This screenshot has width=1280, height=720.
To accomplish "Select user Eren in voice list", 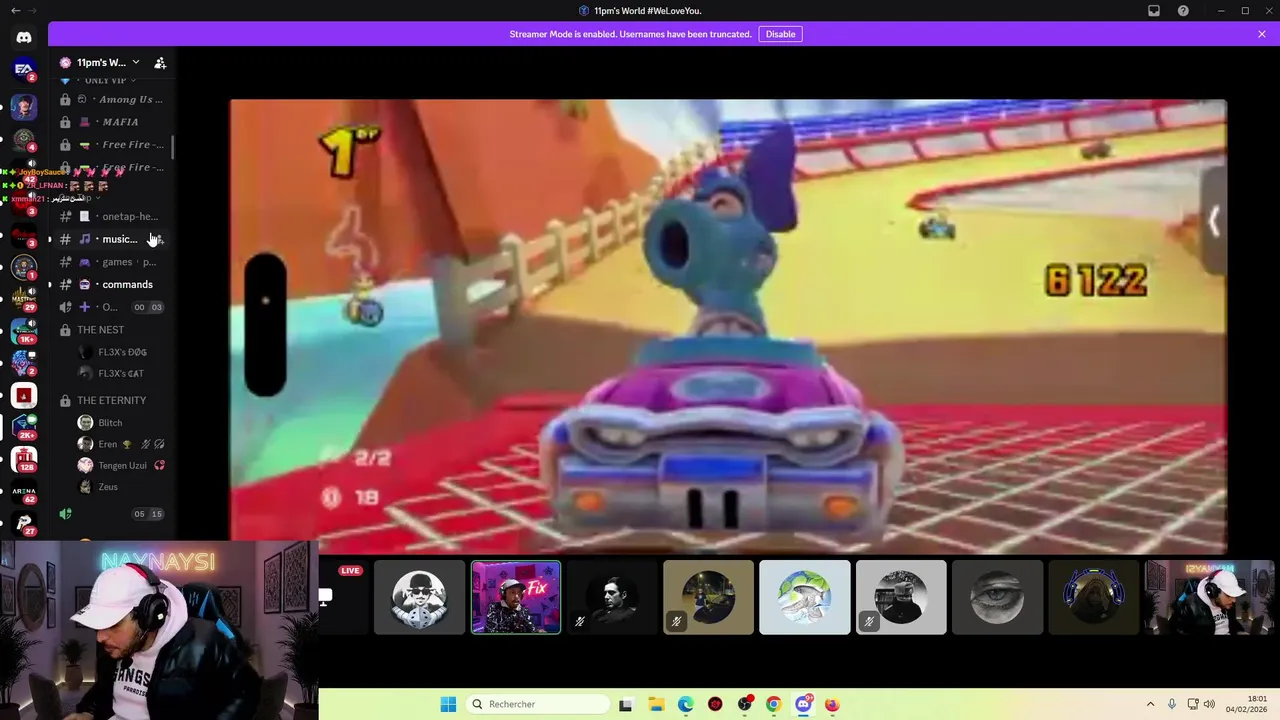I will point(120,444).
